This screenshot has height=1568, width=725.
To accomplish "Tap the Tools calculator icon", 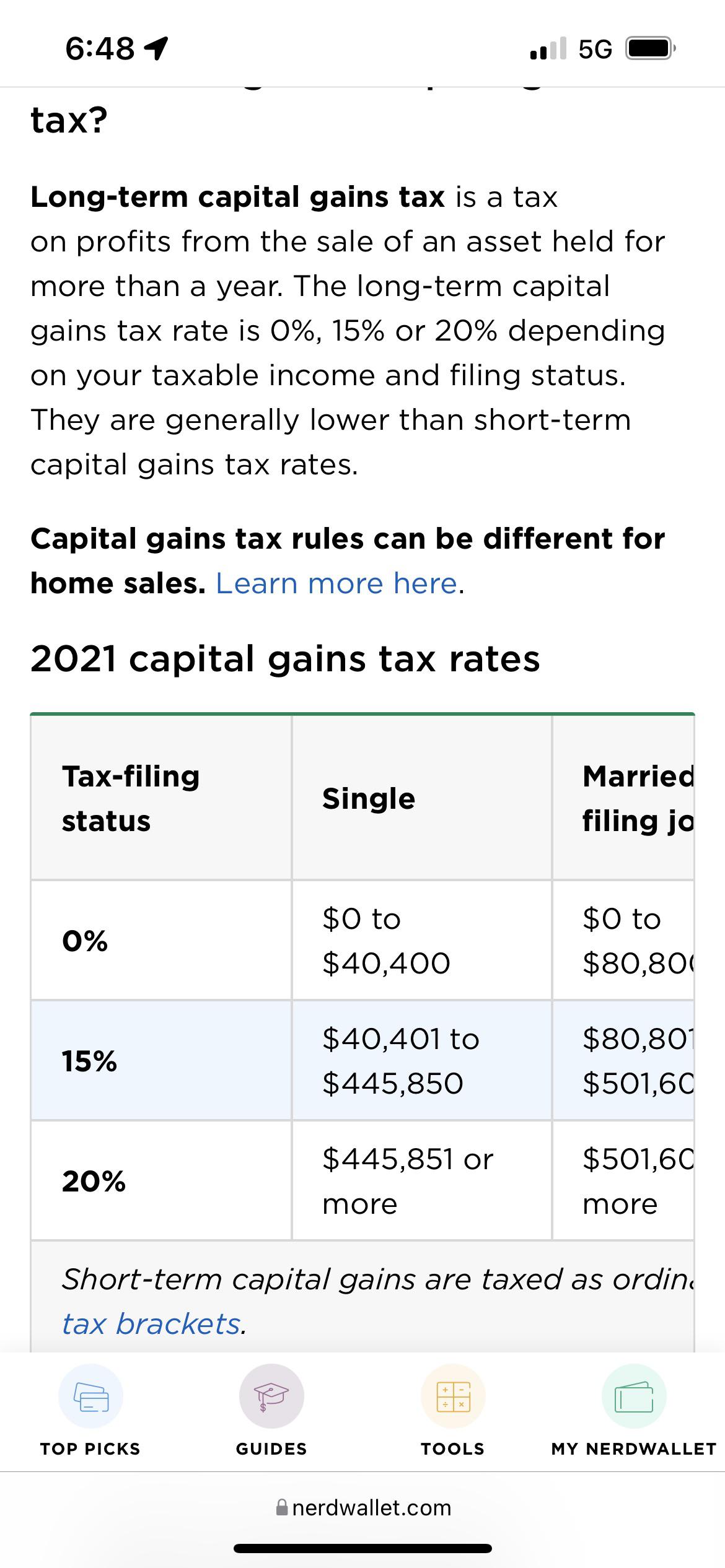I will [452, 1396].
